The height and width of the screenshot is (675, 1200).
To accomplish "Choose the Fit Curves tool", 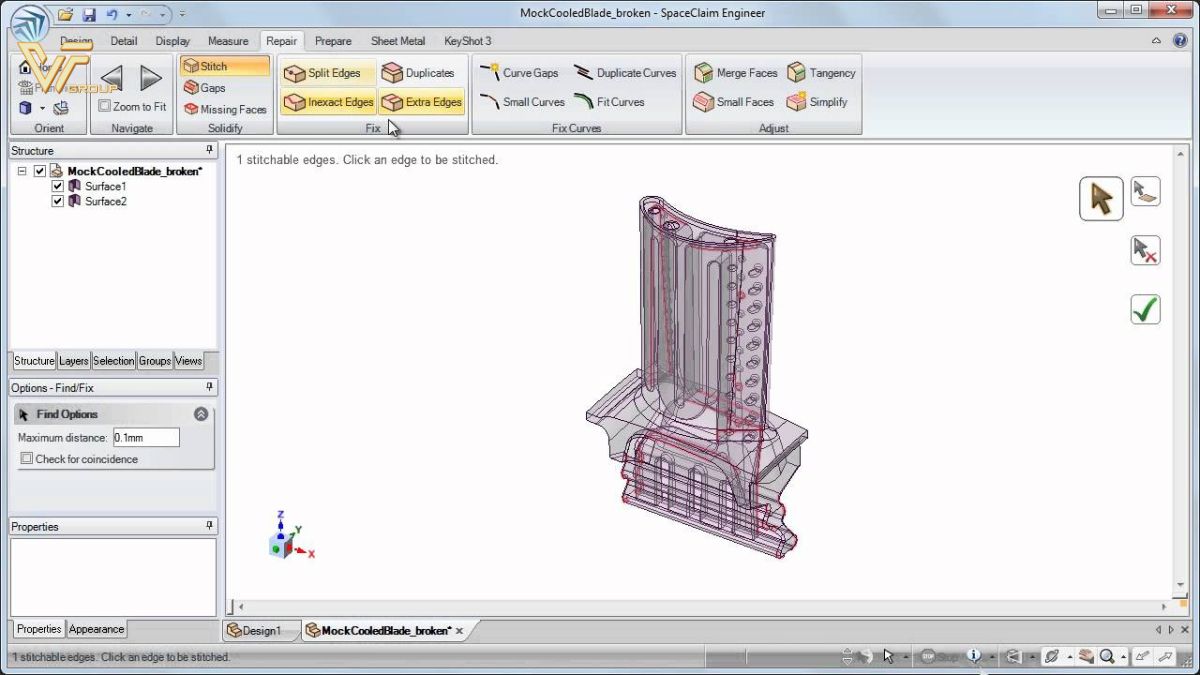I will (609, 102).
